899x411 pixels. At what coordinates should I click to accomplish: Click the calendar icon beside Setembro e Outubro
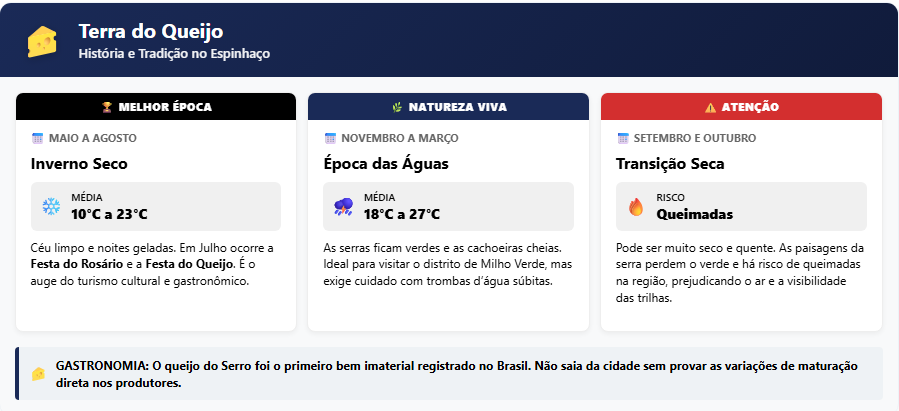tap(623, 138)
